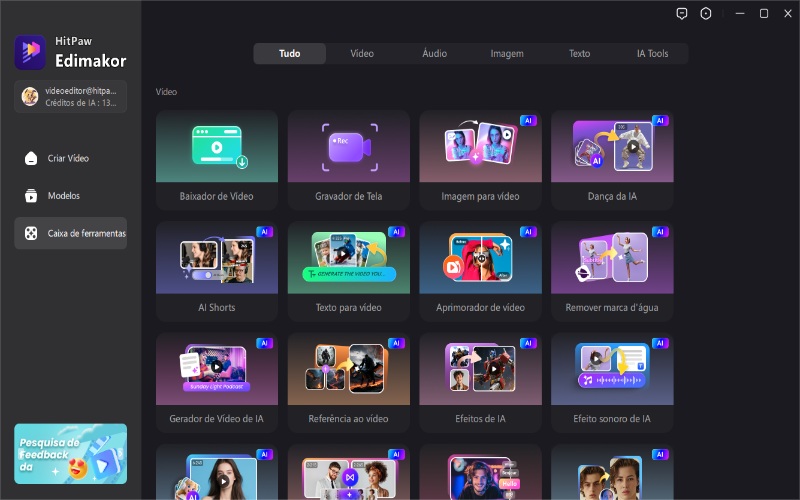Launch the Aprimorador de vídeo tool
Image resolution: width=800 pixels, height=500 pixels.
point(480,270)
